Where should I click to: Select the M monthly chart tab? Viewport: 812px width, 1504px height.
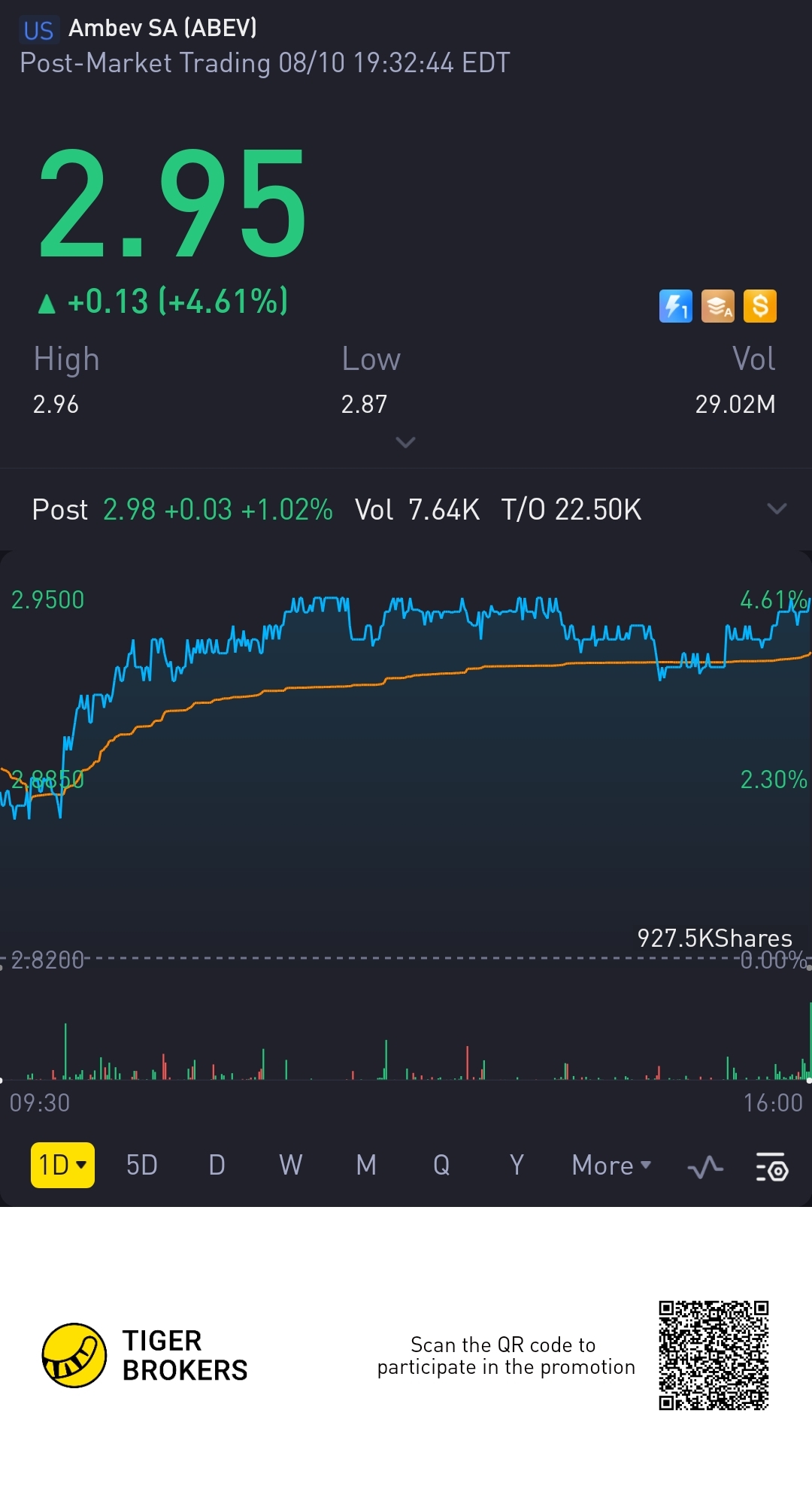pos(366,1165)
